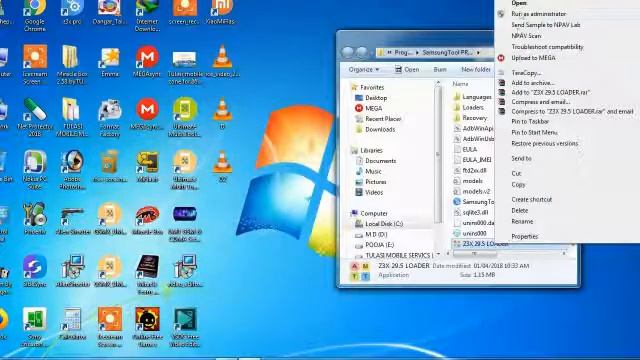Click Explorer forward navigation button
640x360 pixels.
click(x=362, y=52)
